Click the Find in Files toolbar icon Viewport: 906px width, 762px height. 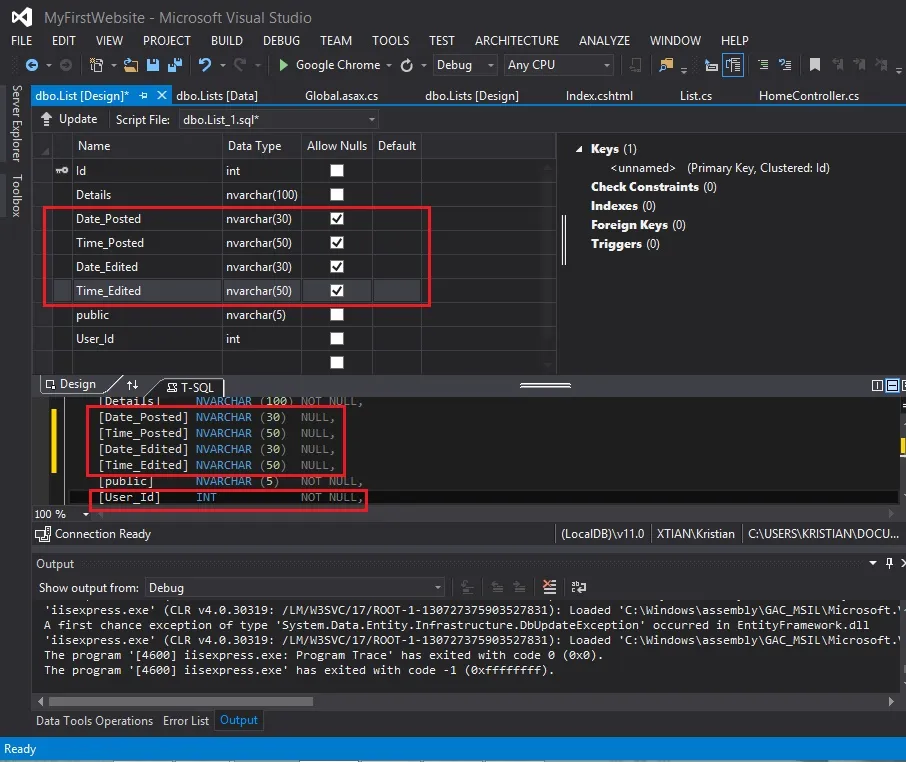[x=666, y=65]
